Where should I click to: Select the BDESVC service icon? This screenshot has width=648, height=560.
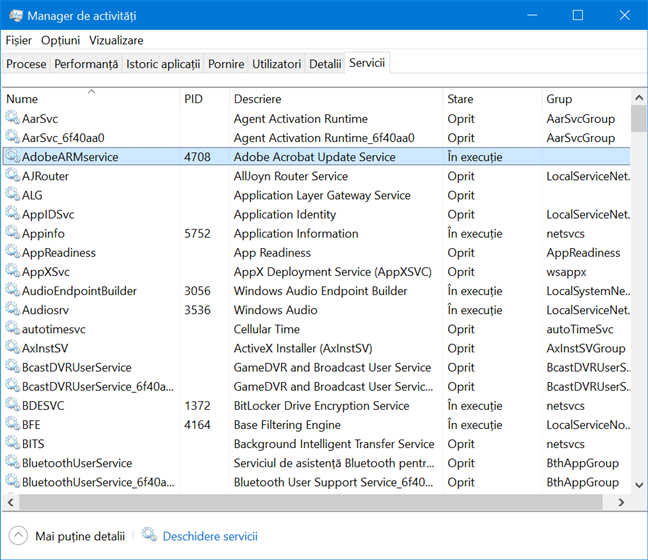12,405
